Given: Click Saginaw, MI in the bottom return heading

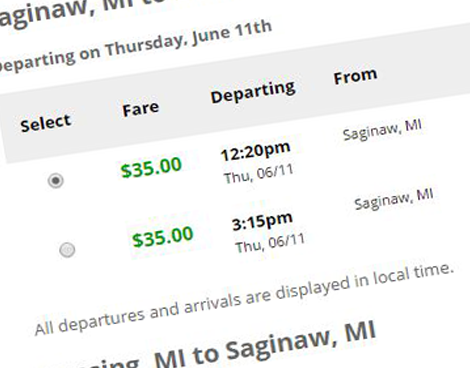Looking at the screenshot, I should pyautogui.click(x=301, y=342).
